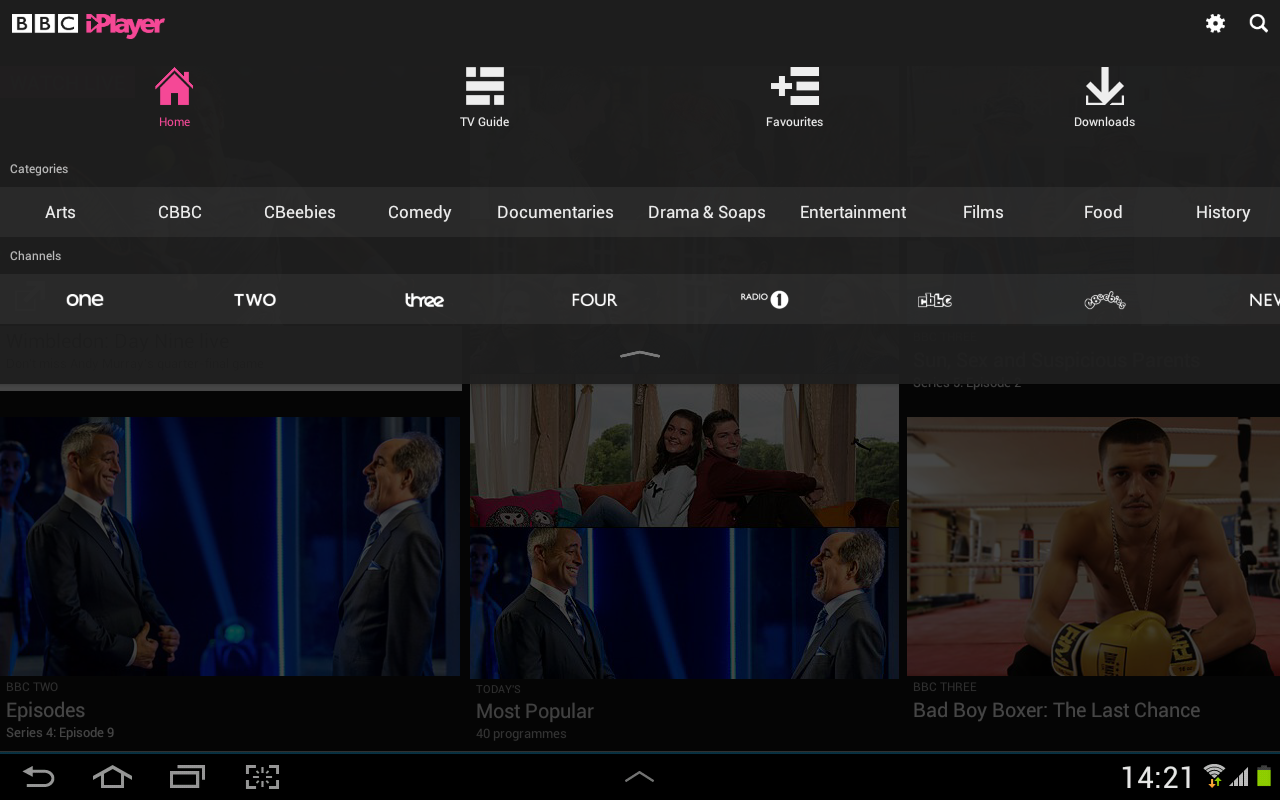Collapse the menu drawer with the up chevron
1280x800 pixels.
[x=640, y=354]
